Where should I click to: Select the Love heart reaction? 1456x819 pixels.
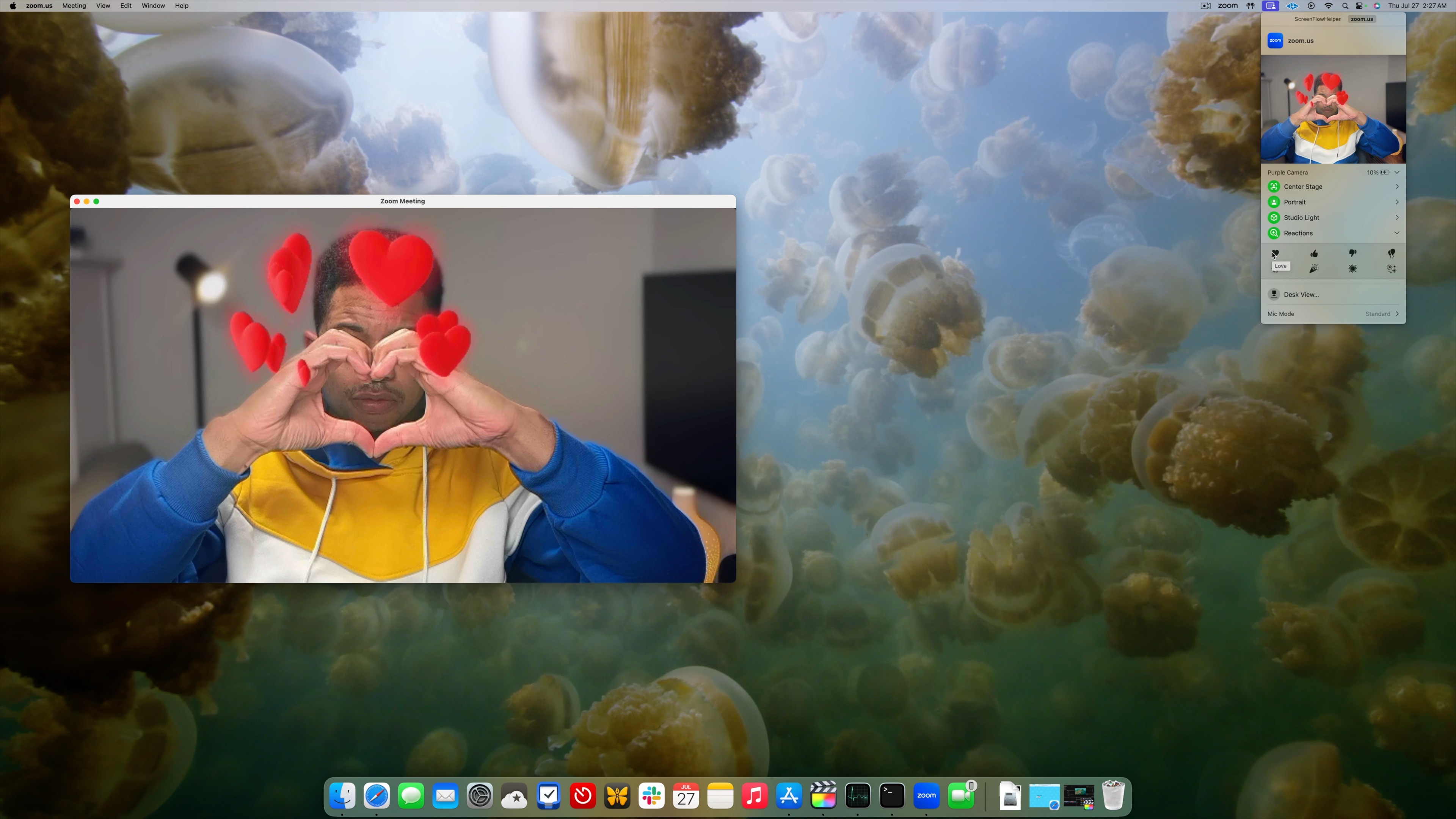tap(1275, 253)
